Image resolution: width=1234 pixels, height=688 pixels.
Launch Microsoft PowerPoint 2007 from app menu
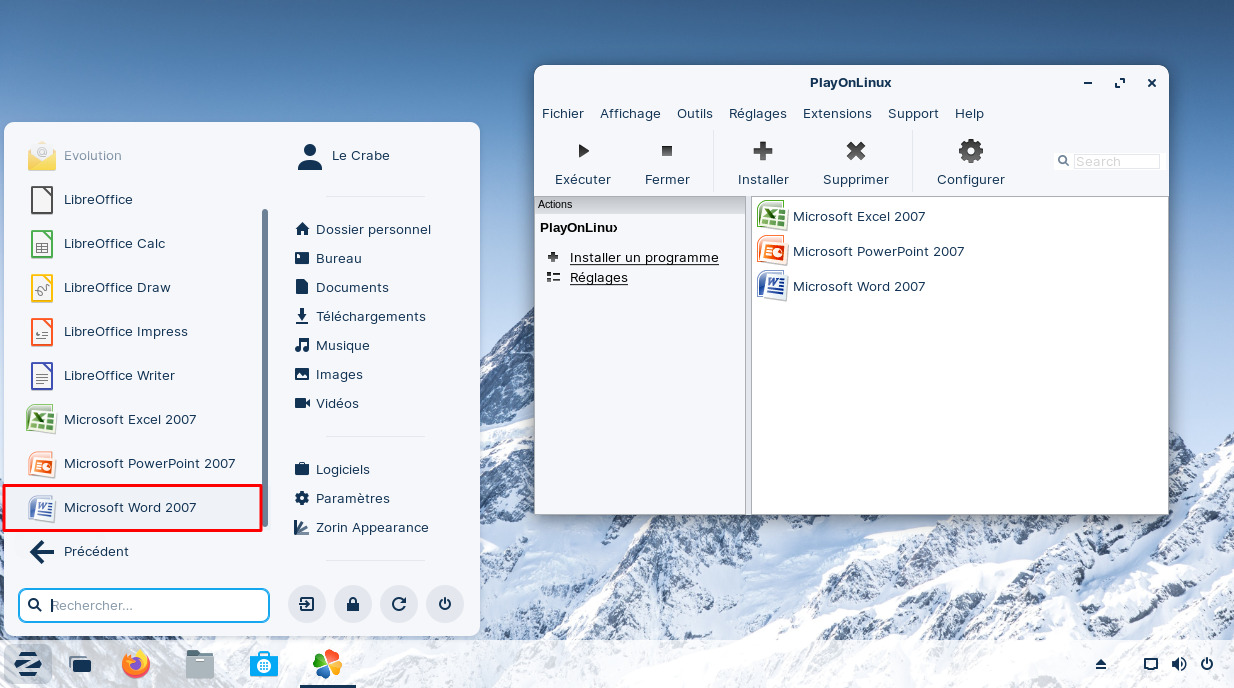coord(133,463)
